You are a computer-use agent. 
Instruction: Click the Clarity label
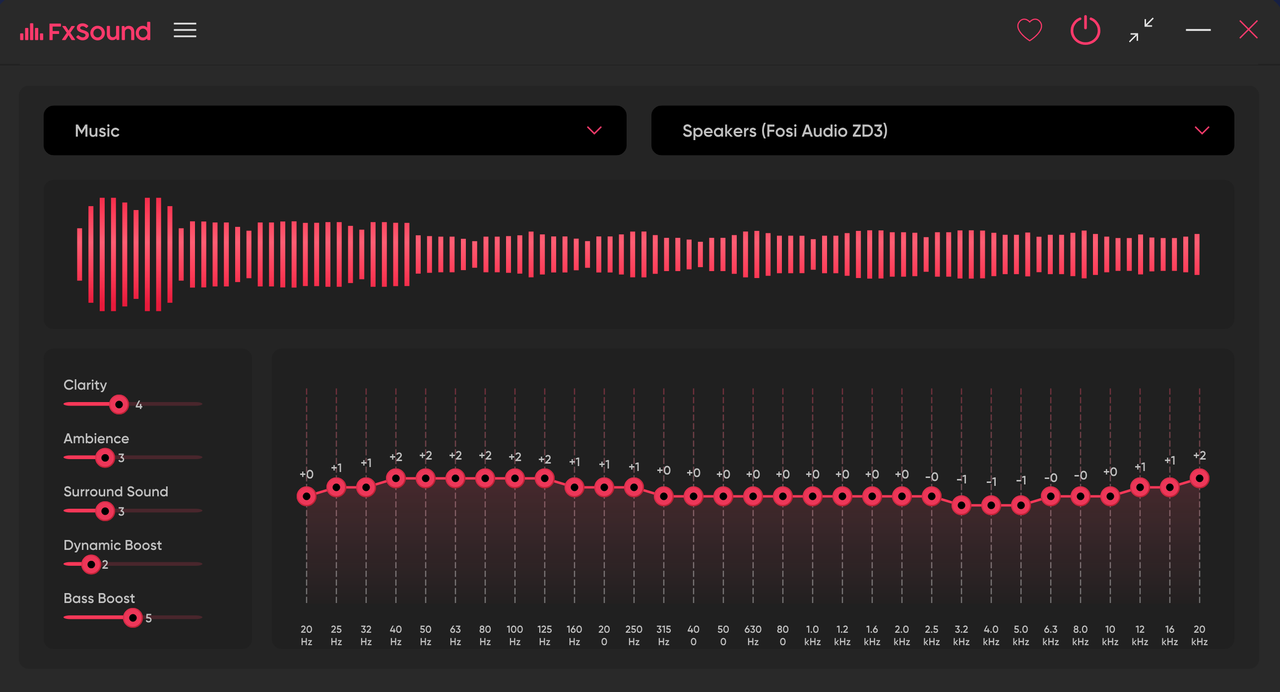coord(85,385)
